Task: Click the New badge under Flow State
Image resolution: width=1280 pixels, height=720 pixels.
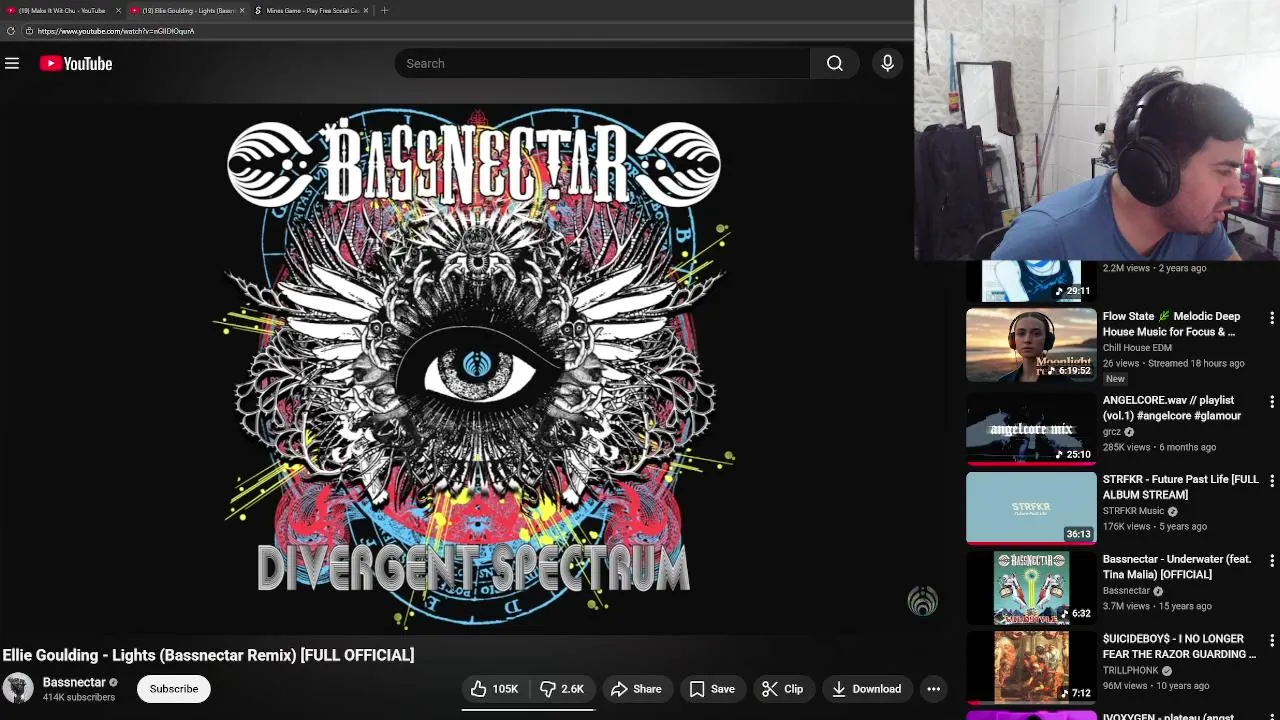Action: point(1115,379)
